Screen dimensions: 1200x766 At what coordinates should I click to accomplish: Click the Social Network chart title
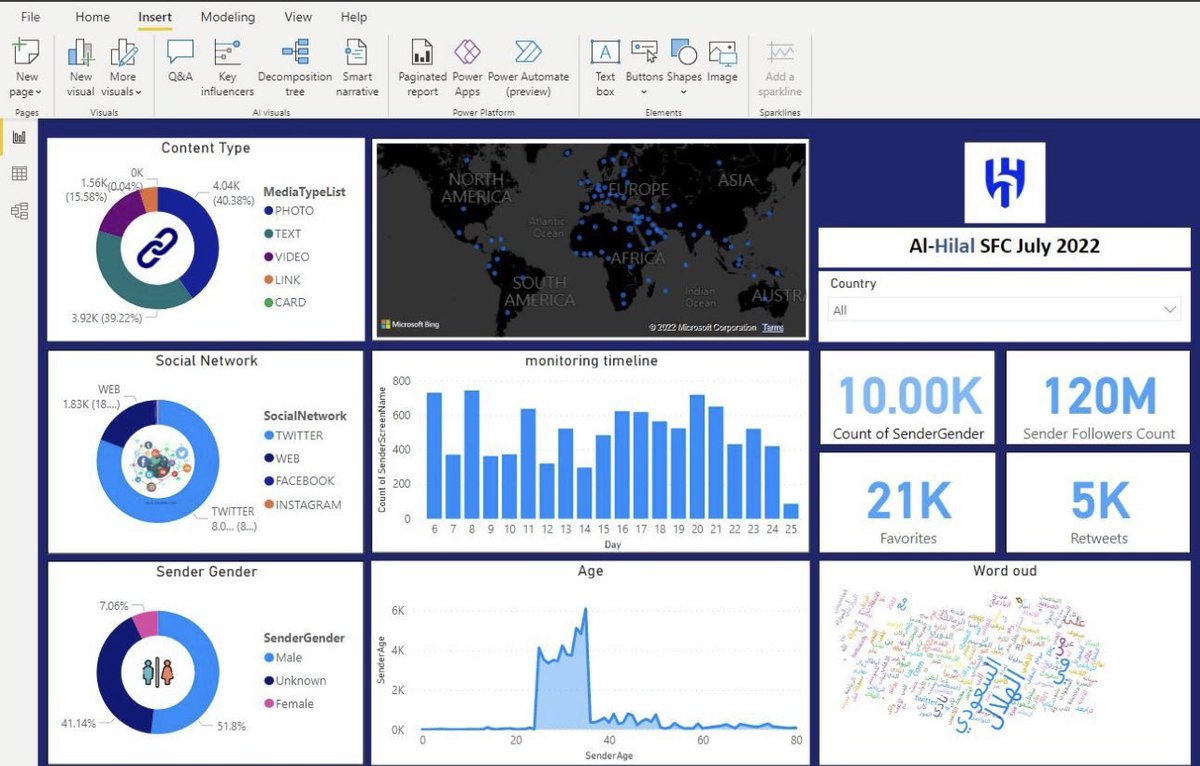(206, 361)
